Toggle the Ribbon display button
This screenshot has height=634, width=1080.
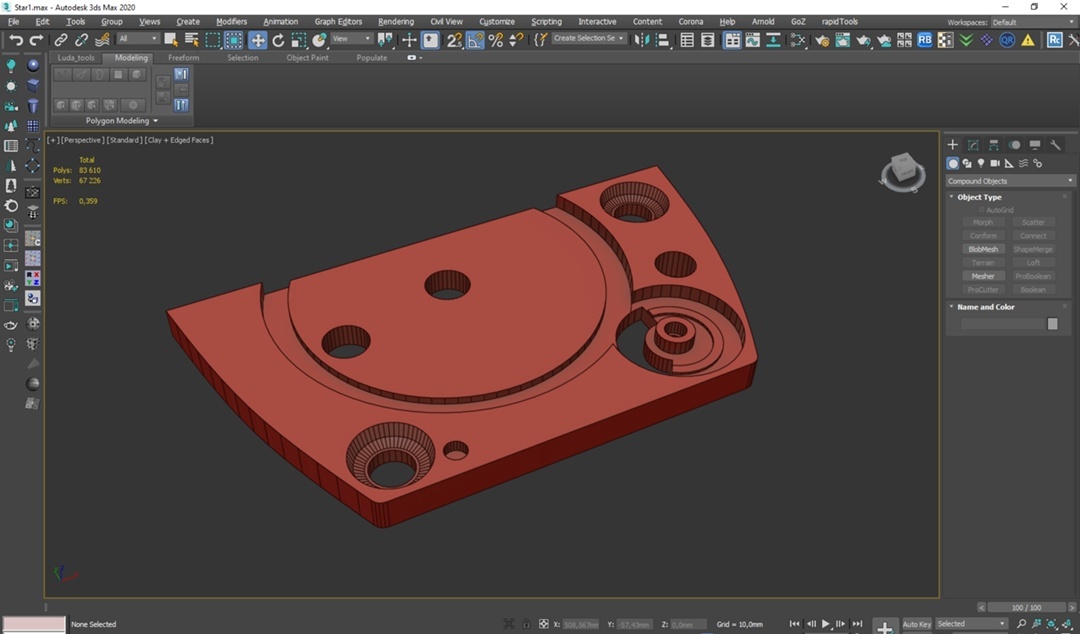point(731,40)
